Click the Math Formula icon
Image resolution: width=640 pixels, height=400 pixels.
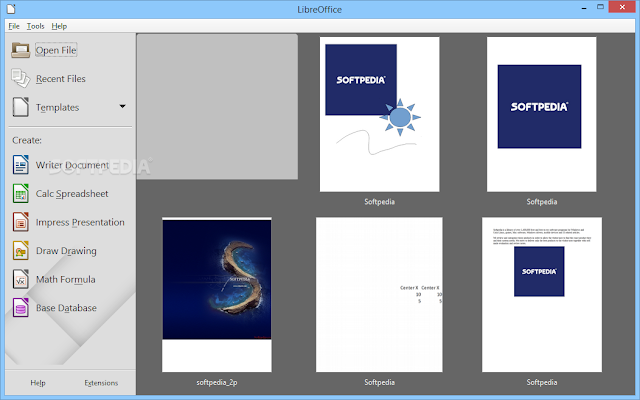tap(20, 279)
